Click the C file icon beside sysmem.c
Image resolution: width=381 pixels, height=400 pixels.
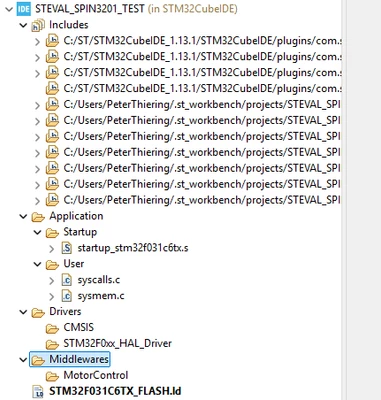click(x=67, y=296)
